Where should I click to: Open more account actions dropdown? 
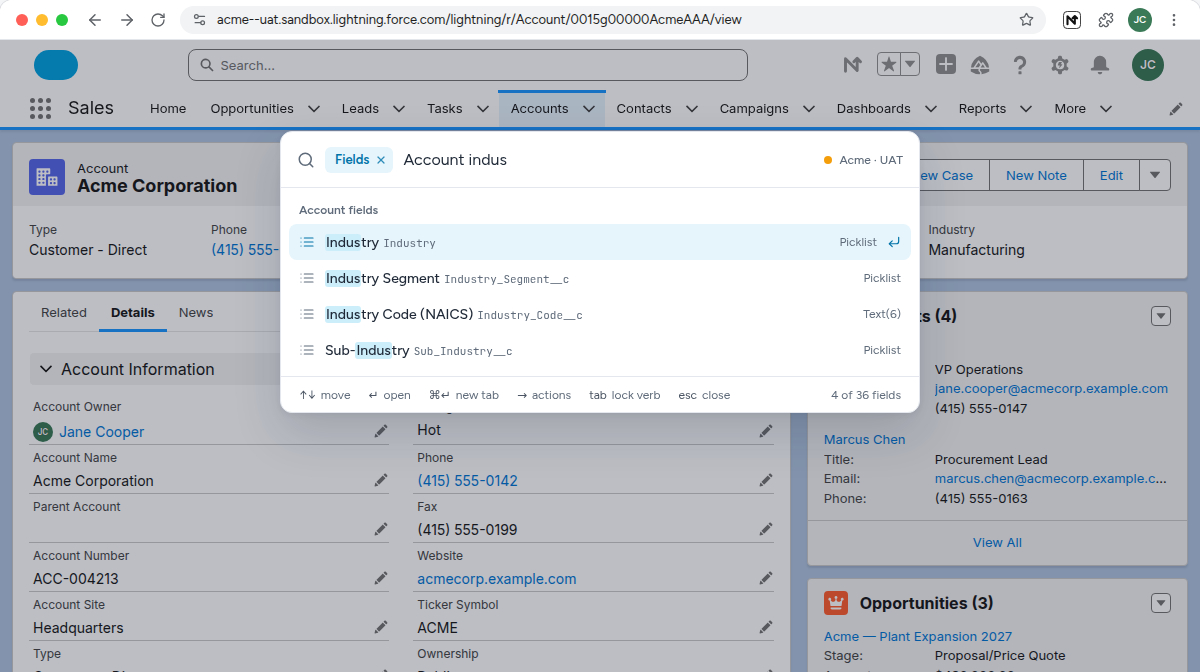pyautogui.click(x=1155, y=175)
